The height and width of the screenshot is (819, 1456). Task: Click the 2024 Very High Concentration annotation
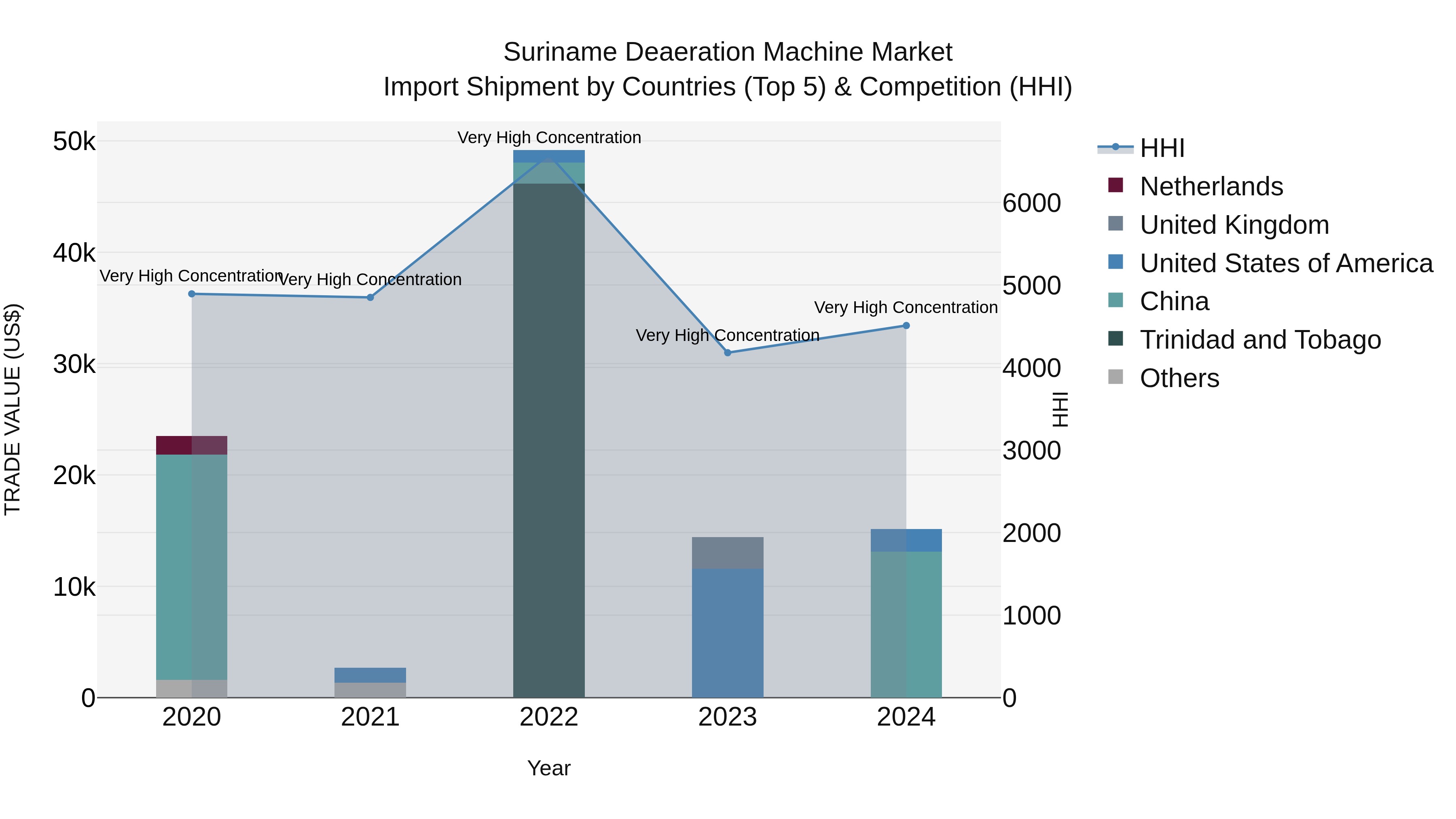[906, 307]
